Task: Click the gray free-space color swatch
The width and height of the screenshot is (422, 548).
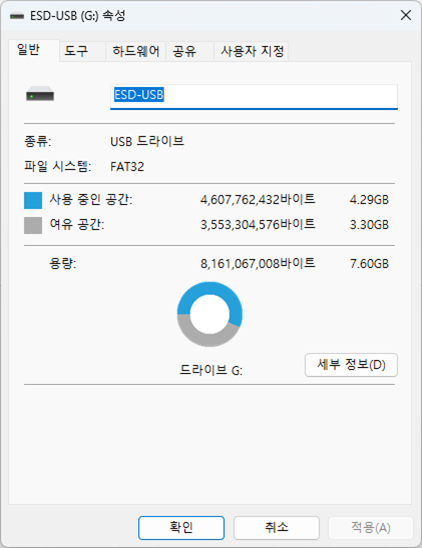Action: tap(33, 225)
